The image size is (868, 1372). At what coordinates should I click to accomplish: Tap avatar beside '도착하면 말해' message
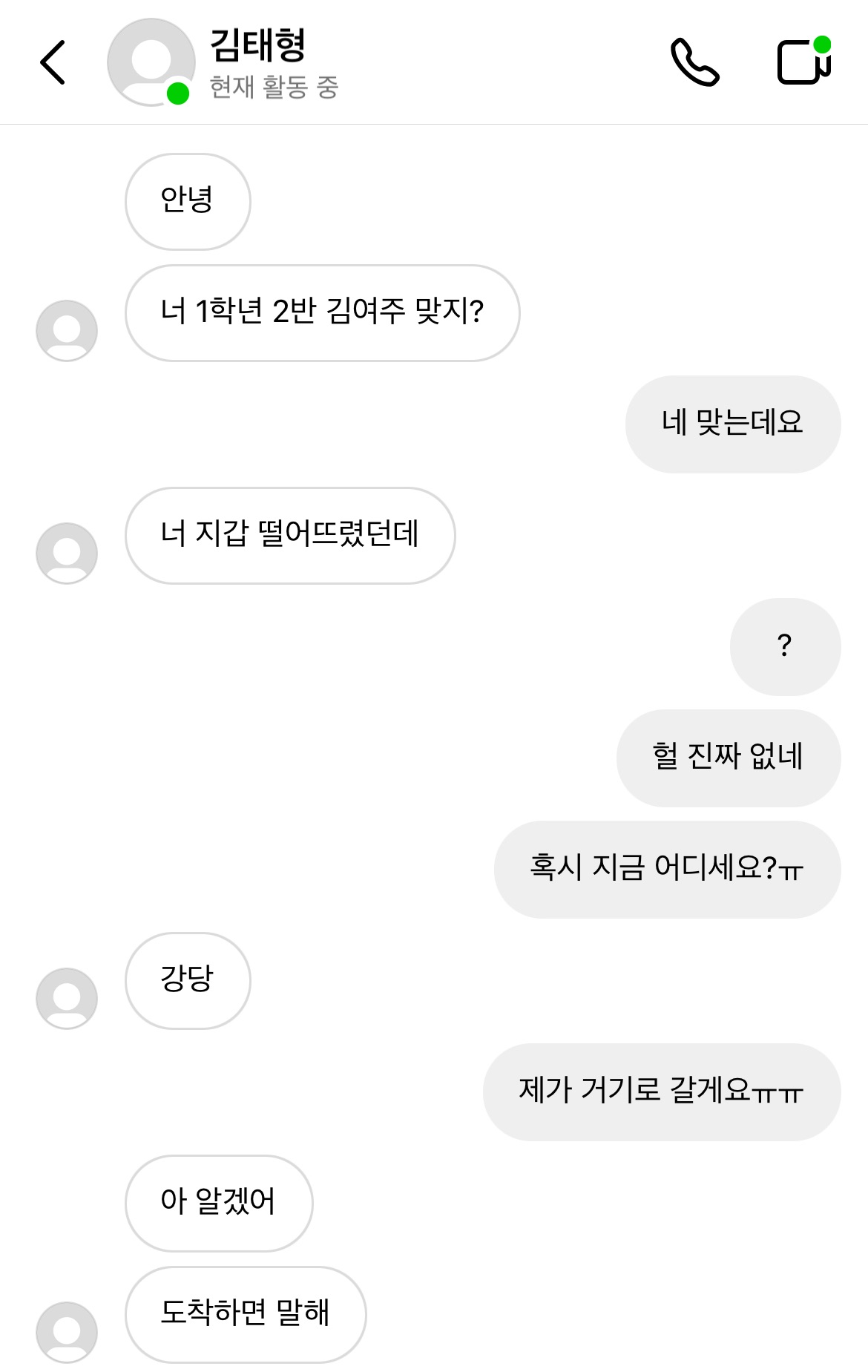tap(67, 1333)
